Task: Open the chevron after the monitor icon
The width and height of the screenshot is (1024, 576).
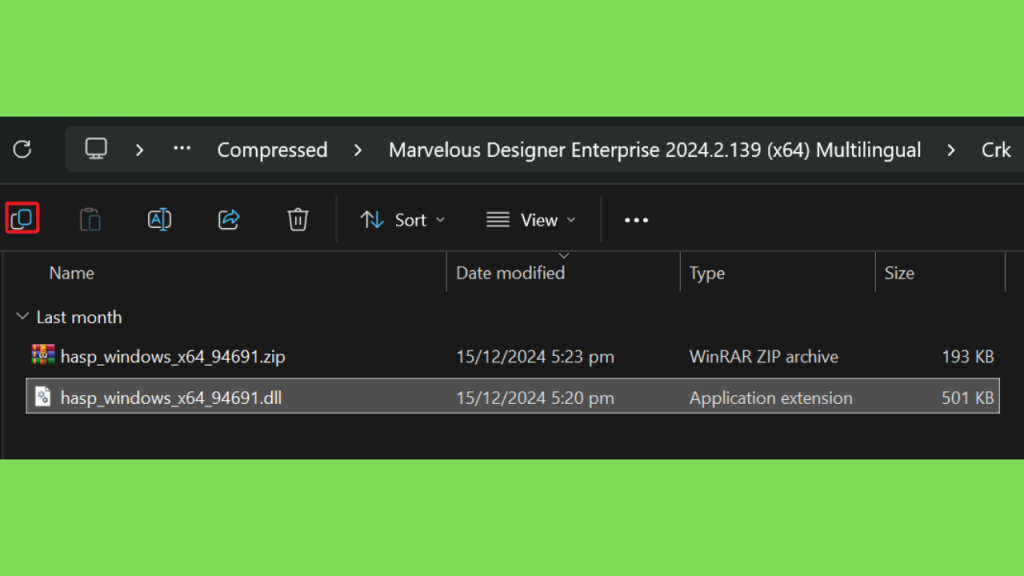Action: coord(139,150)
